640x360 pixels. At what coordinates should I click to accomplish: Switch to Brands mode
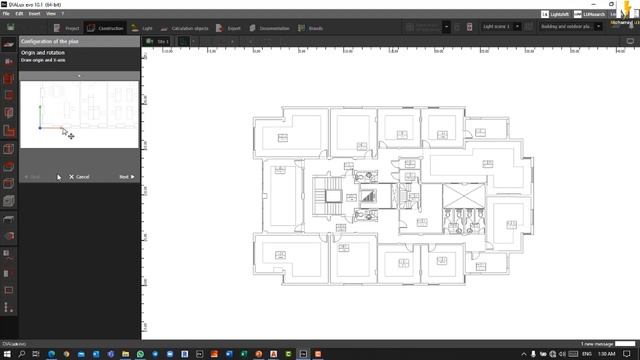pyautogui.click(x=310, y=28)
